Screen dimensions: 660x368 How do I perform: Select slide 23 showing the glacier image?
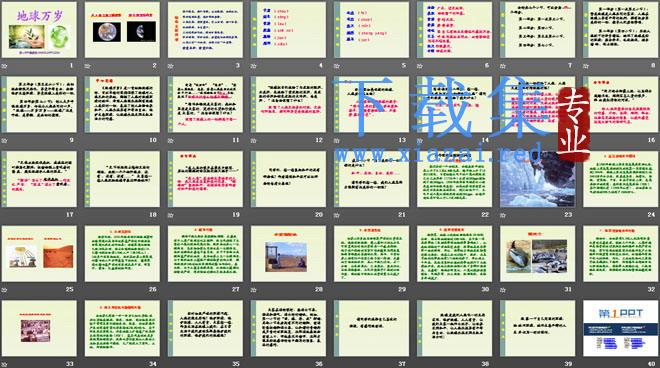click(538, 179)
